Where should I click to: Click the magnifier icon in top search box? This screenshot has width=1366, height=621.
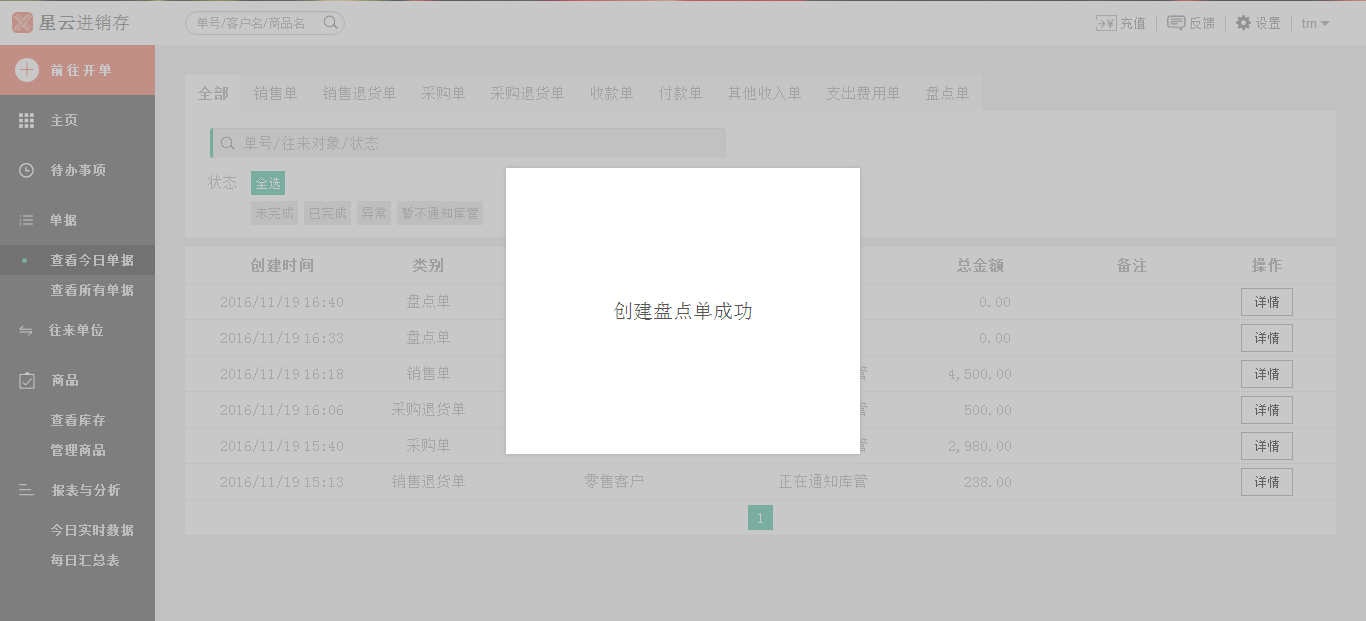(x=331, y=23)
